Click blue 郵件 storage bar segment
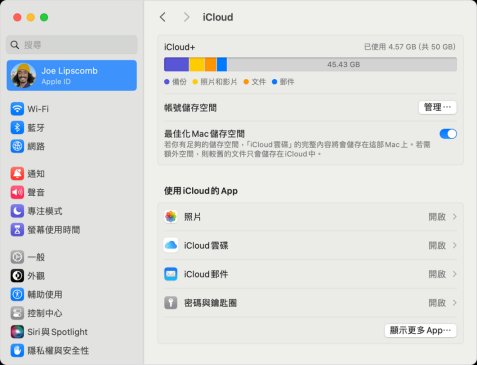 pyautogui.click(x=222, y=64)
